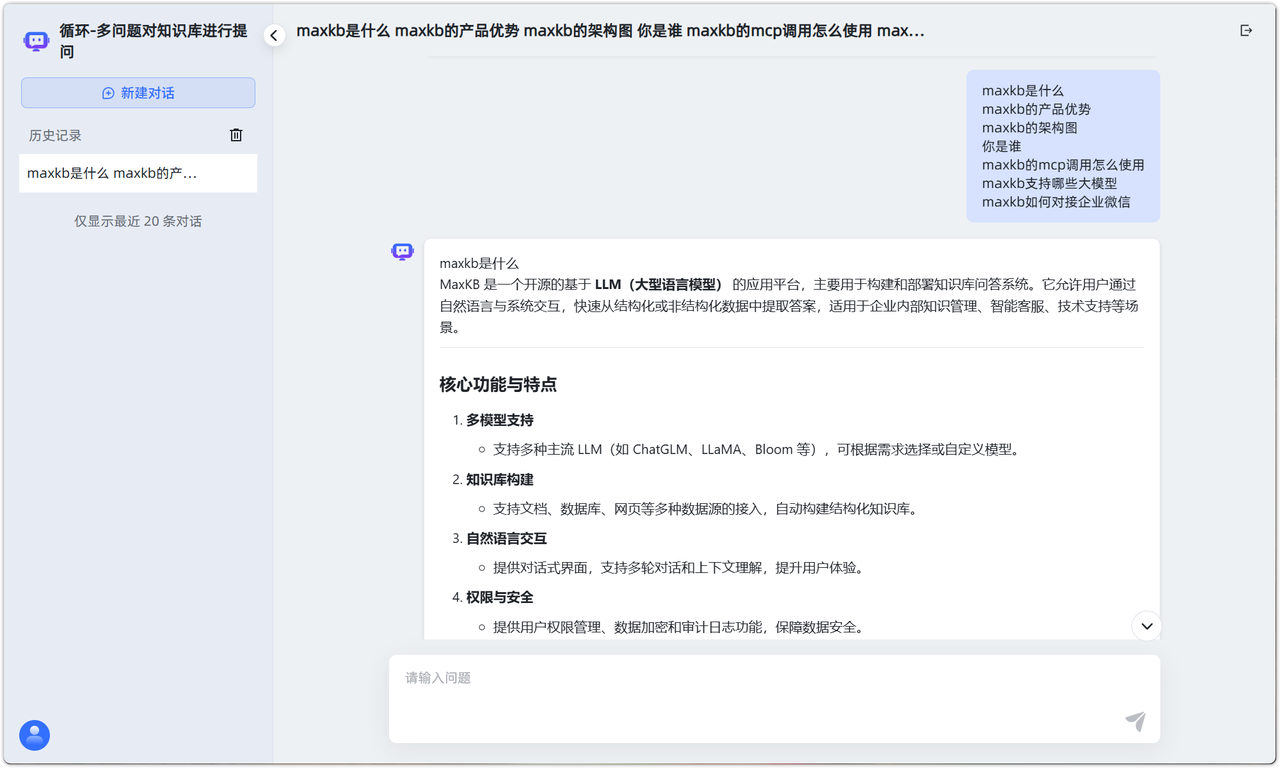This screenshot has width=1280, height=768.
Task: Clear chat history with the trash icon
Action: (236, 135)
